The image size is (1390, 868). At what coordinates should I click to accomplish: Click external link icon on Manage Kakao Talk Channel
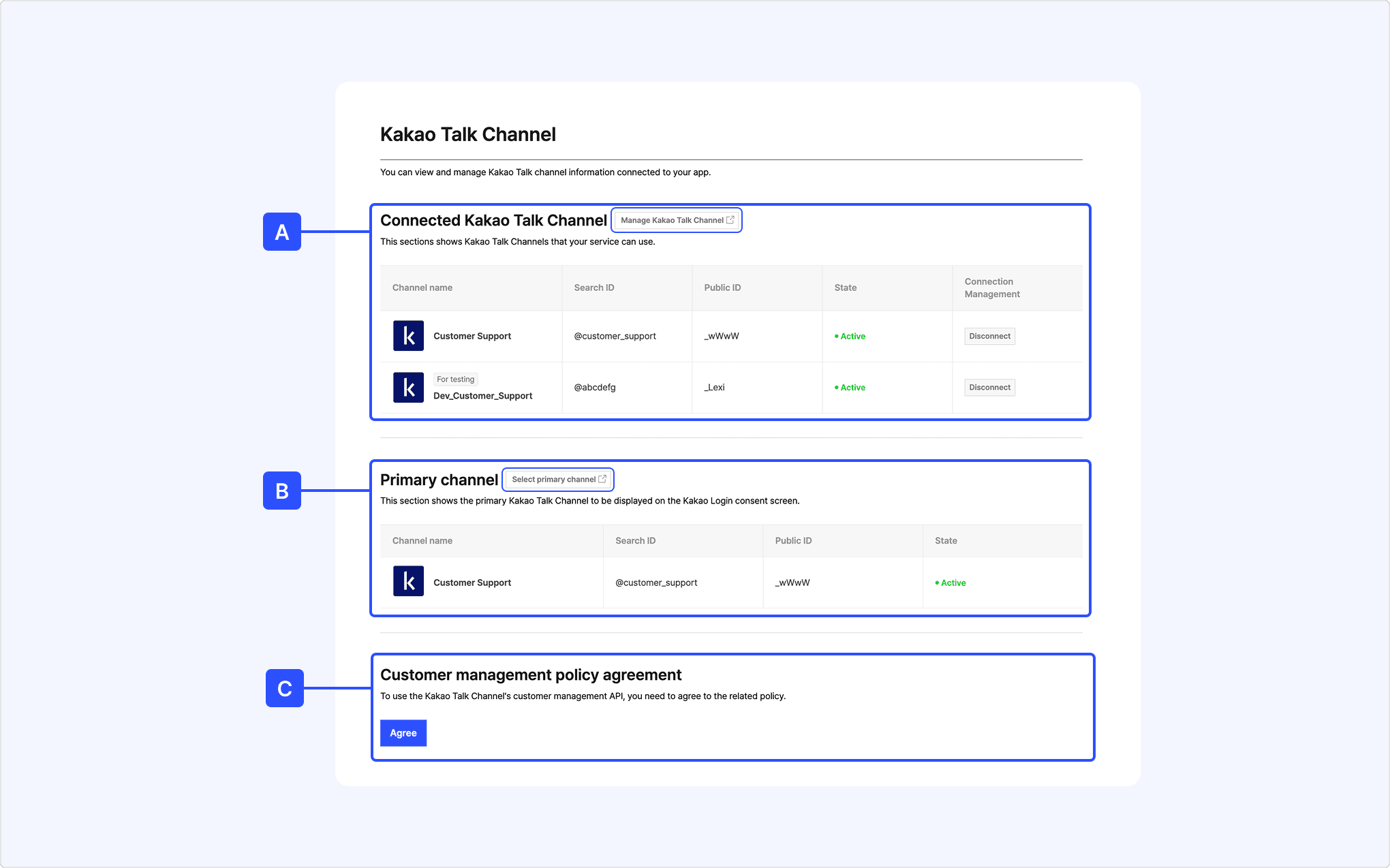pos(730,220)
